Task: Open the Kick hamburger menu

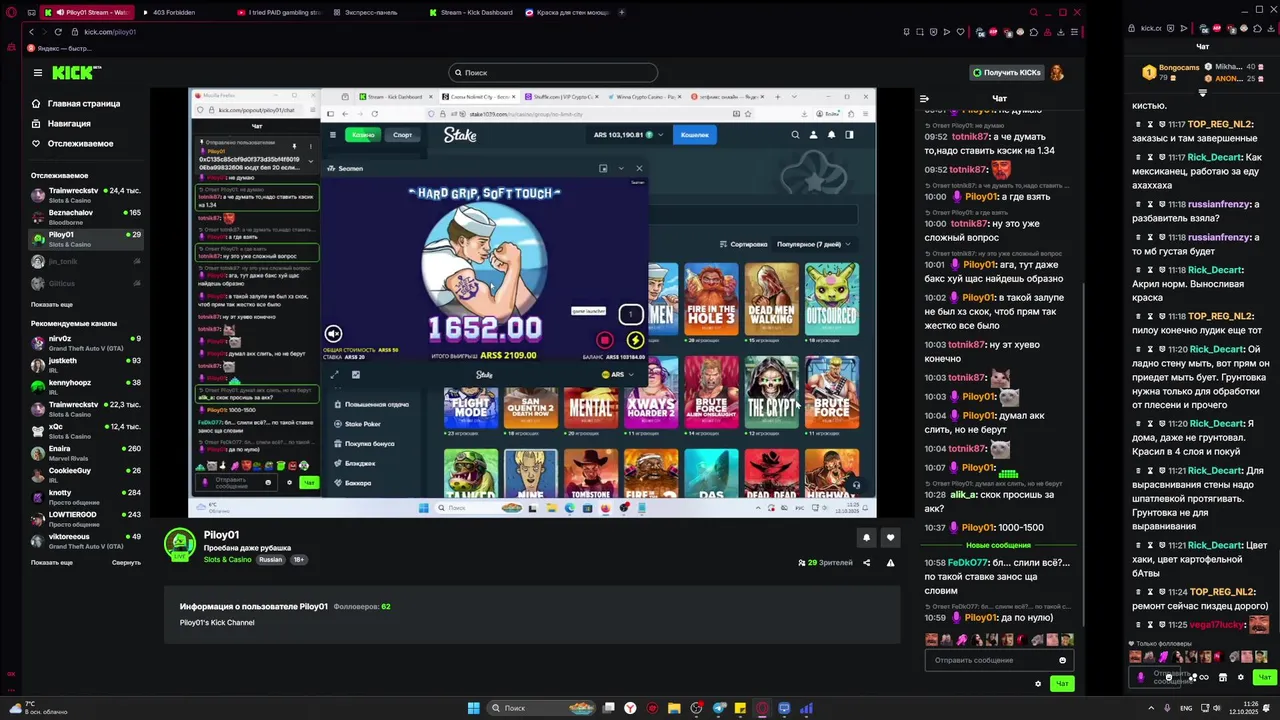Action: click(x=38, y=72)
